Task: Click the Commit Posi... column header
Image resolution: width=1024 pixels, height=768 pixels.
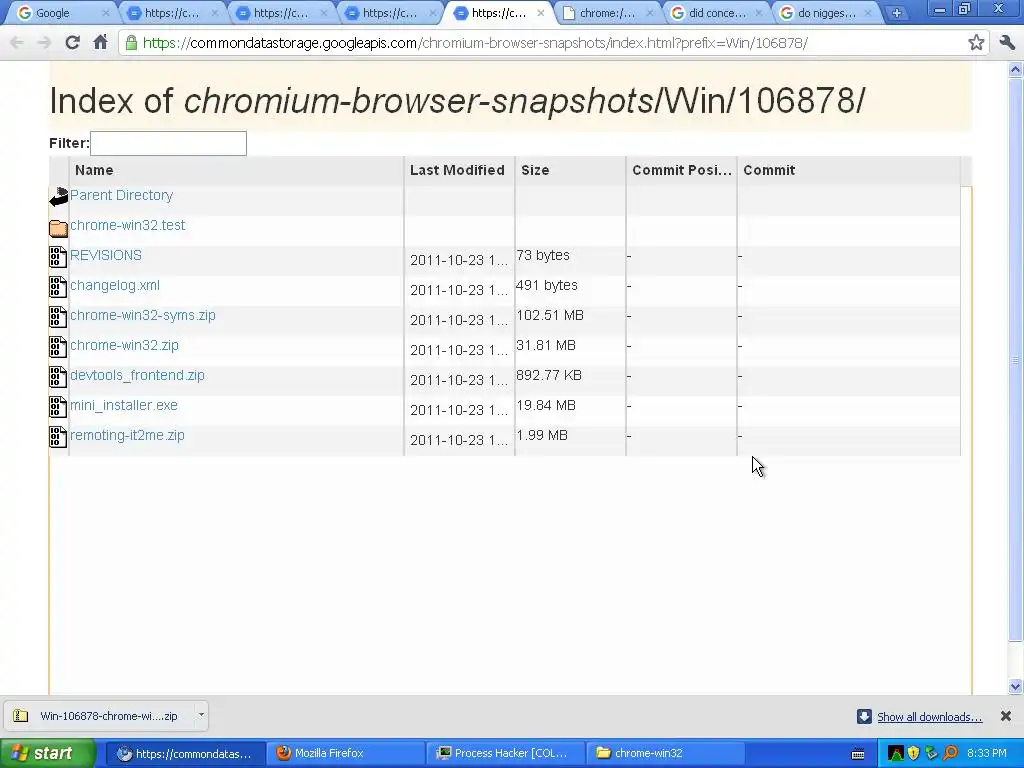Action: 681,170
